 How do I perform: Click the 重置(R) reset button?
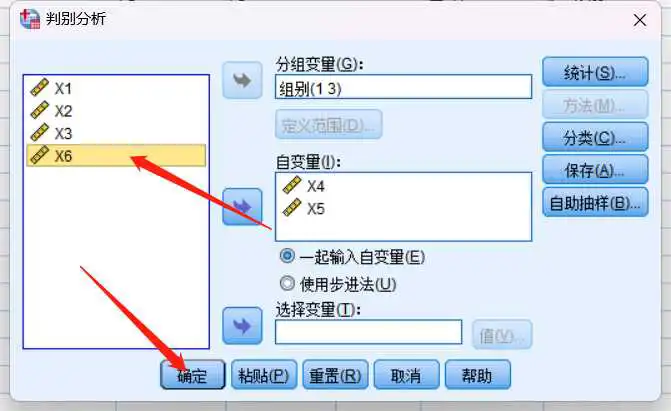pyautogui.click(x=336, y=375)
